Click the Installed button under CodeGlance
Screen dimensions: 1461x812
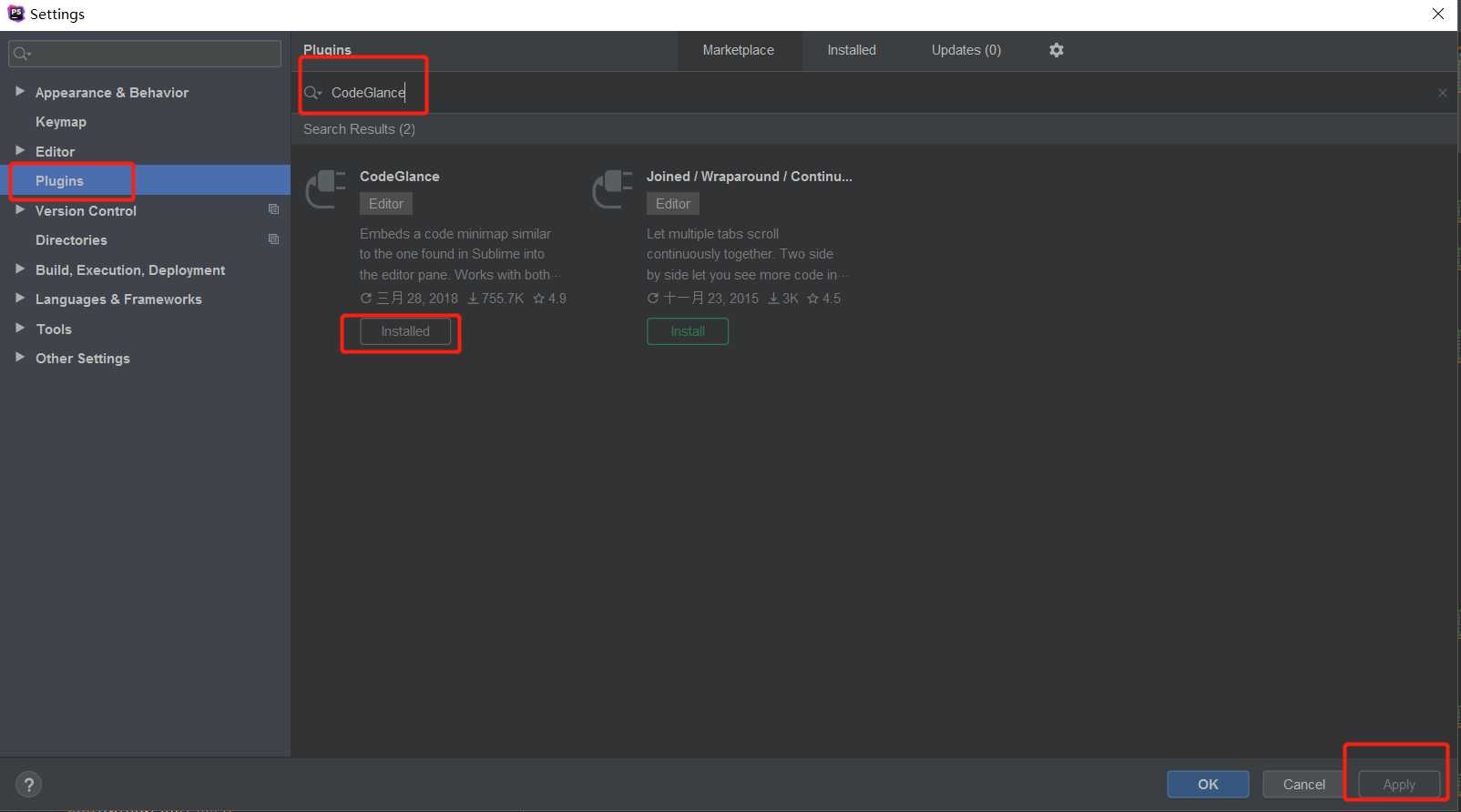(x=405, y=331)
